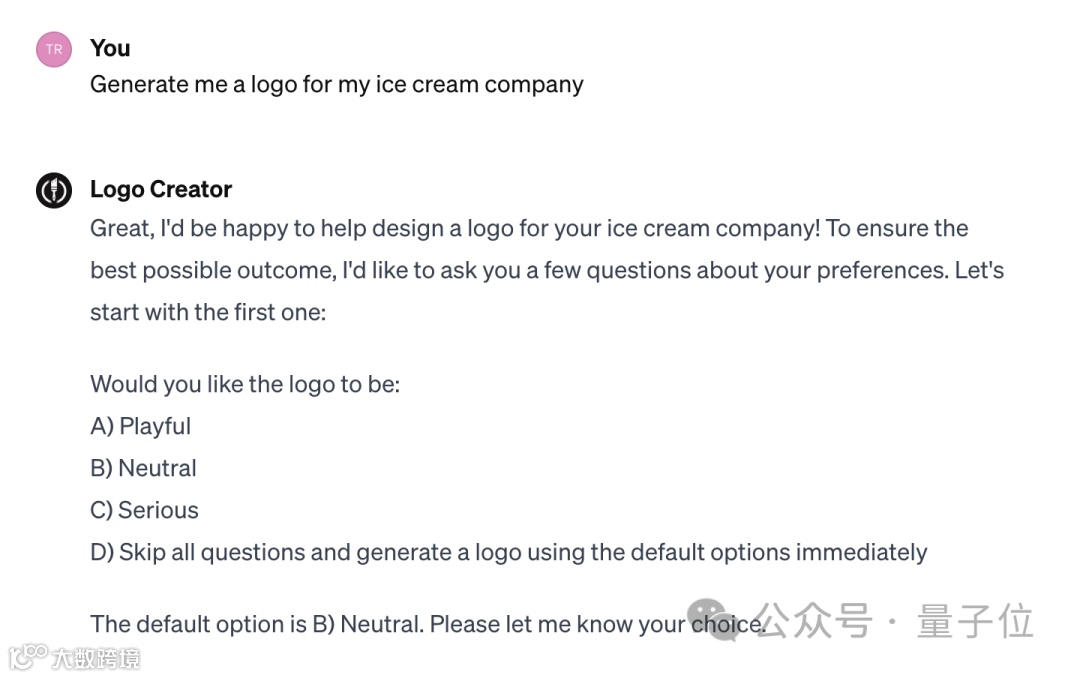The image size is (1080, 678).
Task: Click the "start with the first one:" line
Action: [x=208, y=312]
